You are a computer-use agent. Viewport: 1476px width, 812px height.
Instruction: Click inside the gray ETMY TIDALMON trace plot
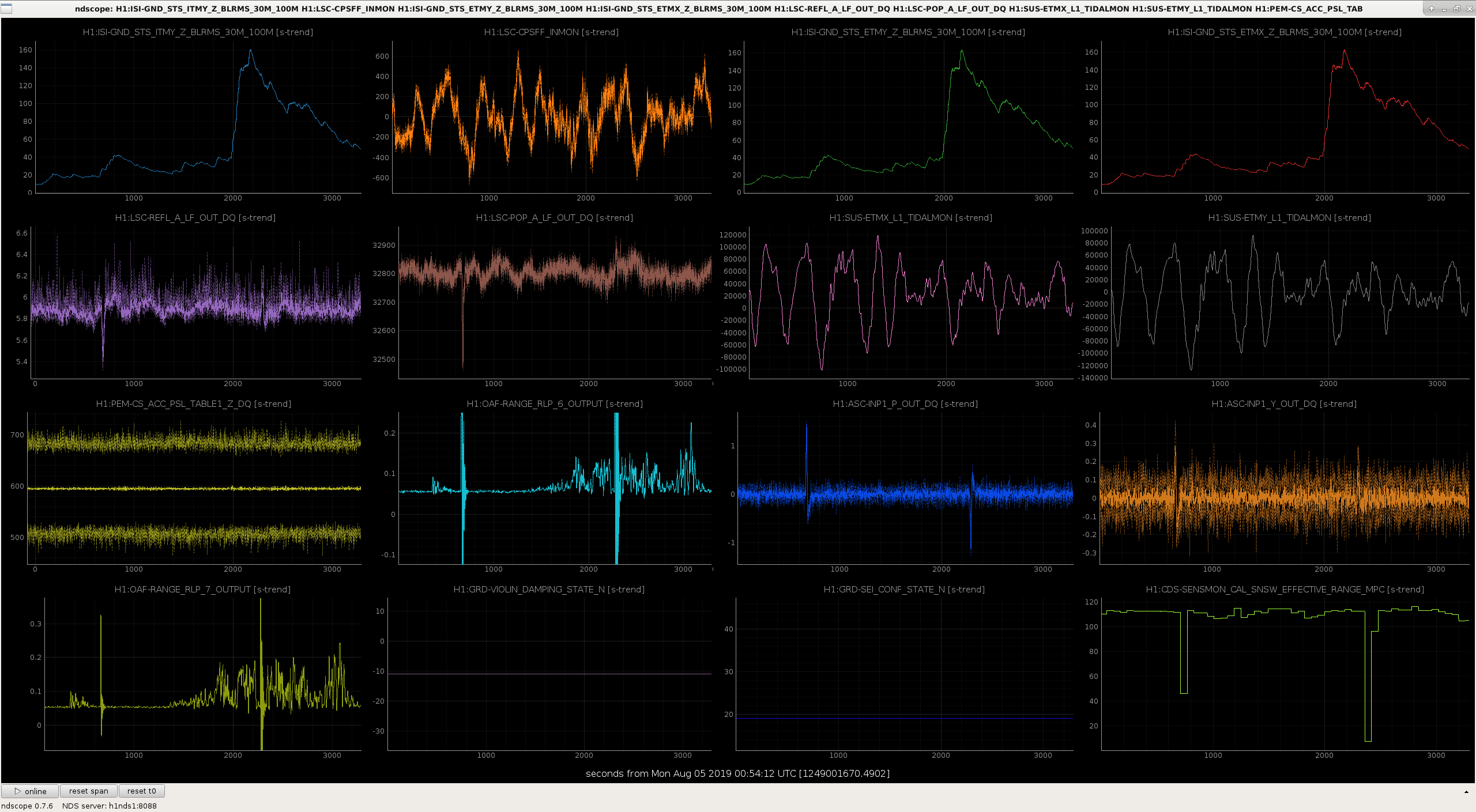[1290, 303]
